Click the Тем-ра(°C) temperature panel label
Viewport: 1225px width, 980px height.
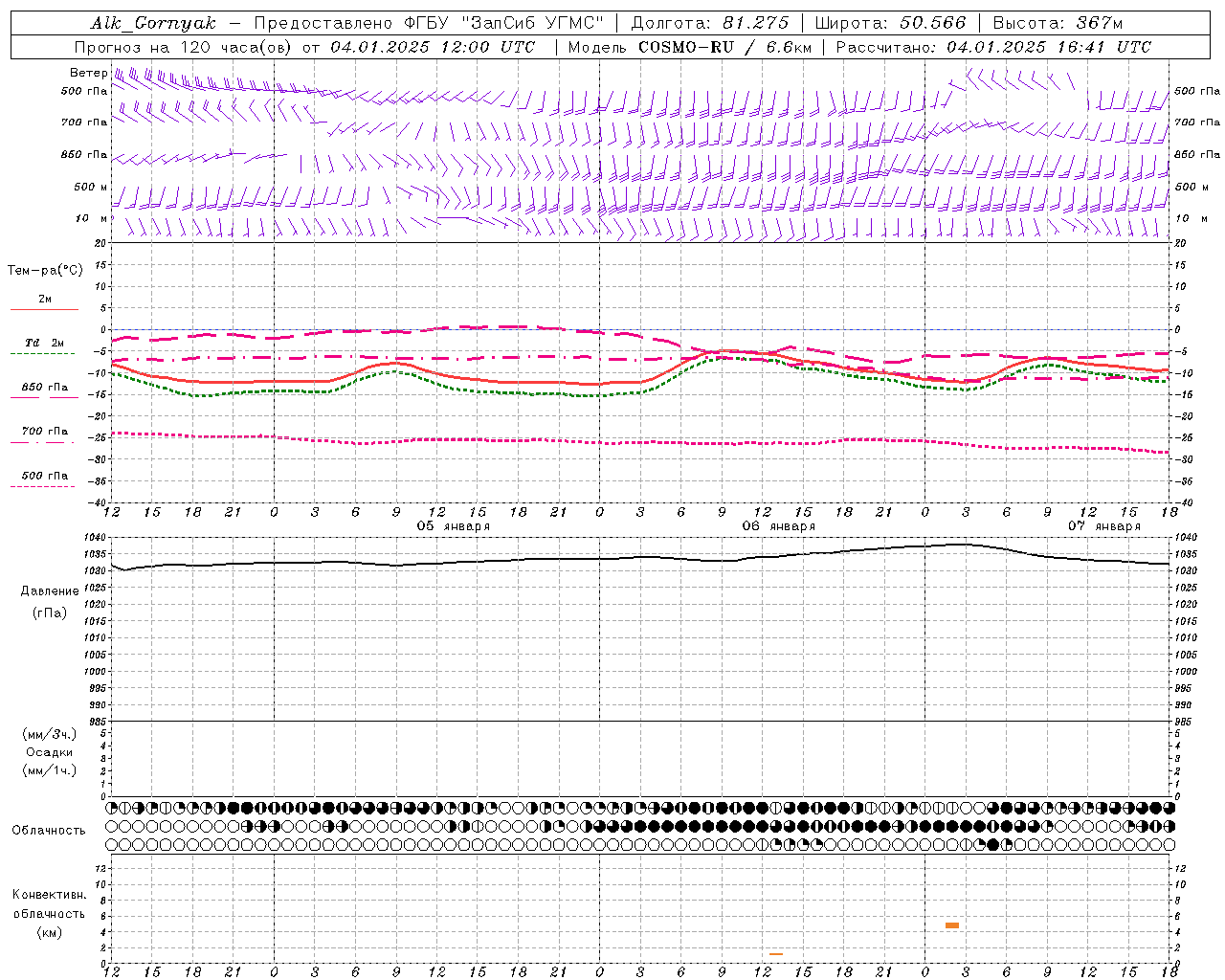point(45,271)
